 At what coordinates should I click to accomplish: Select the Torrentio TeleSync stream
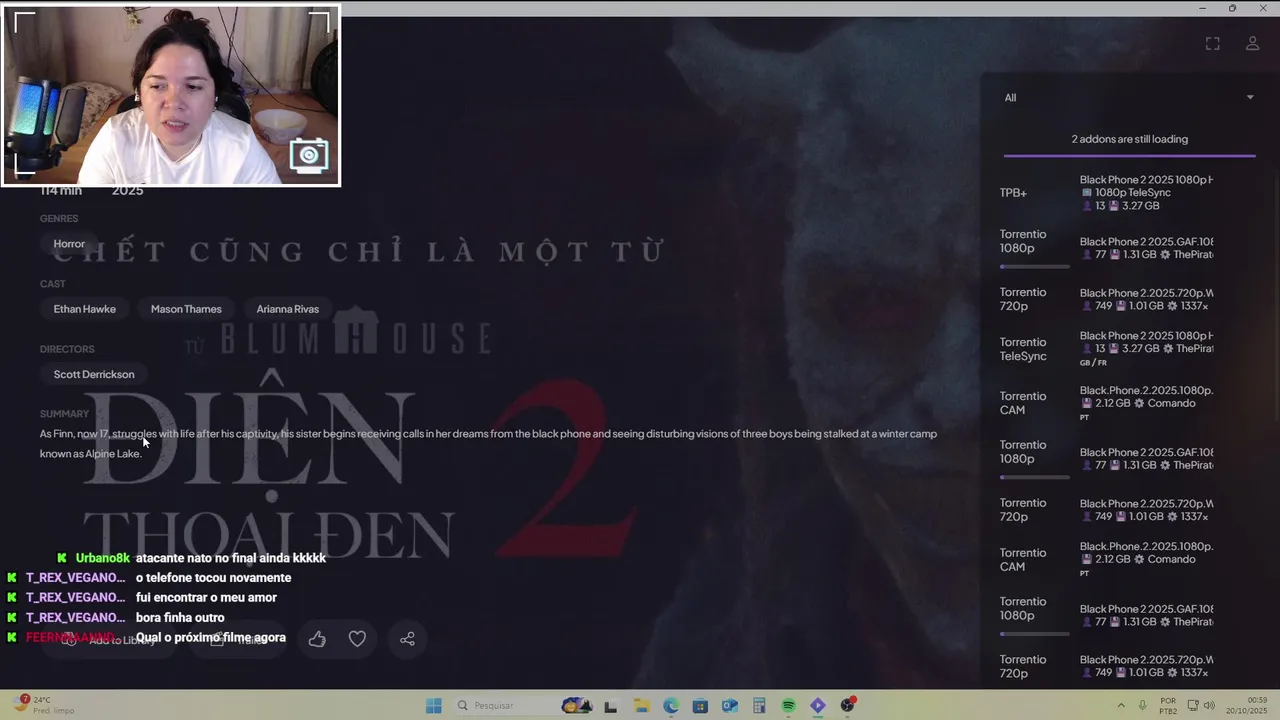click(1106, 349)
